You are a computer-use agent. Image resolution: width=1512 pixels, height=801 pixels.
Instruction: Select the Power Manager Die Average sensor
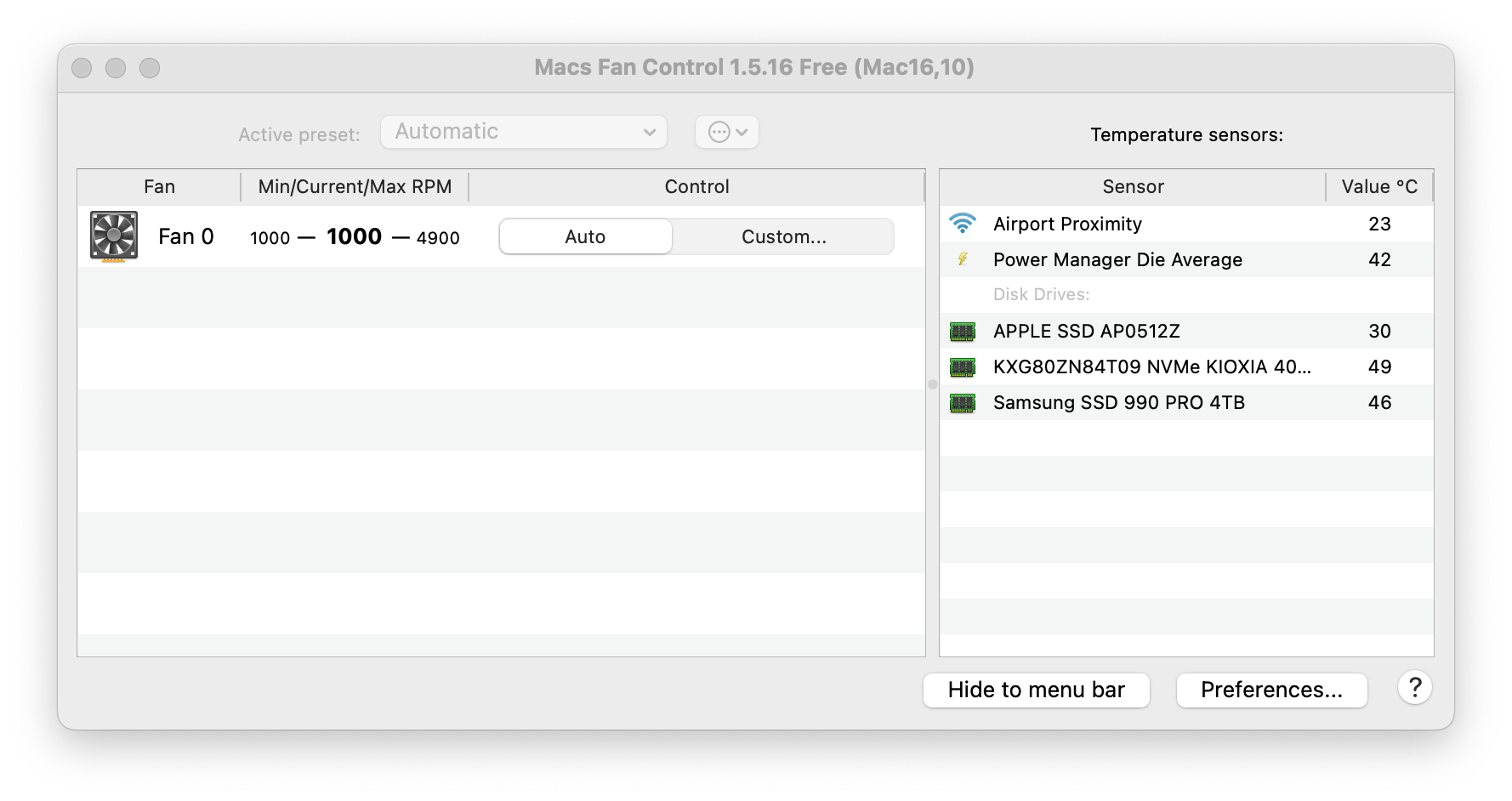pyautogui.click(x=1117, y=259)
